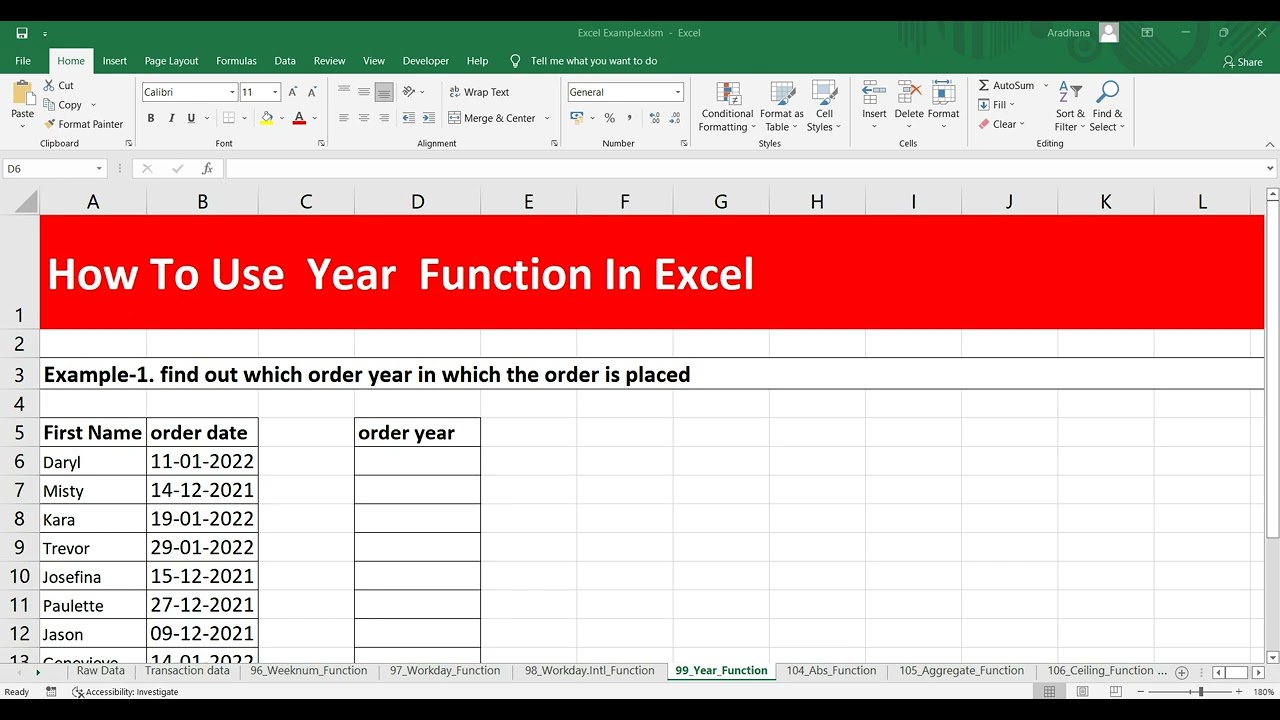
Task: Open Conditional Formatting menu
Action: [x=727, y=107]
